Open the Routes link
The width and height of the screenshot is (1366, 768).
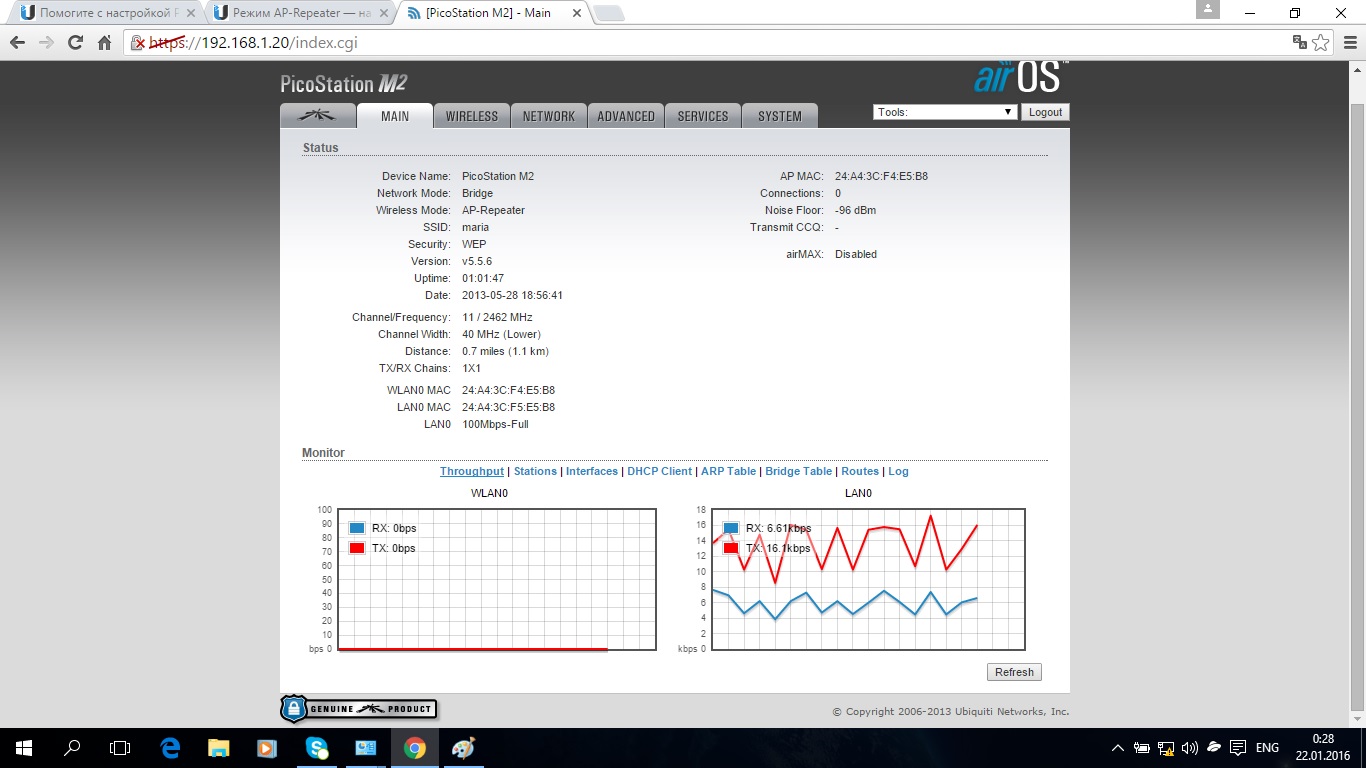point(860,471)
